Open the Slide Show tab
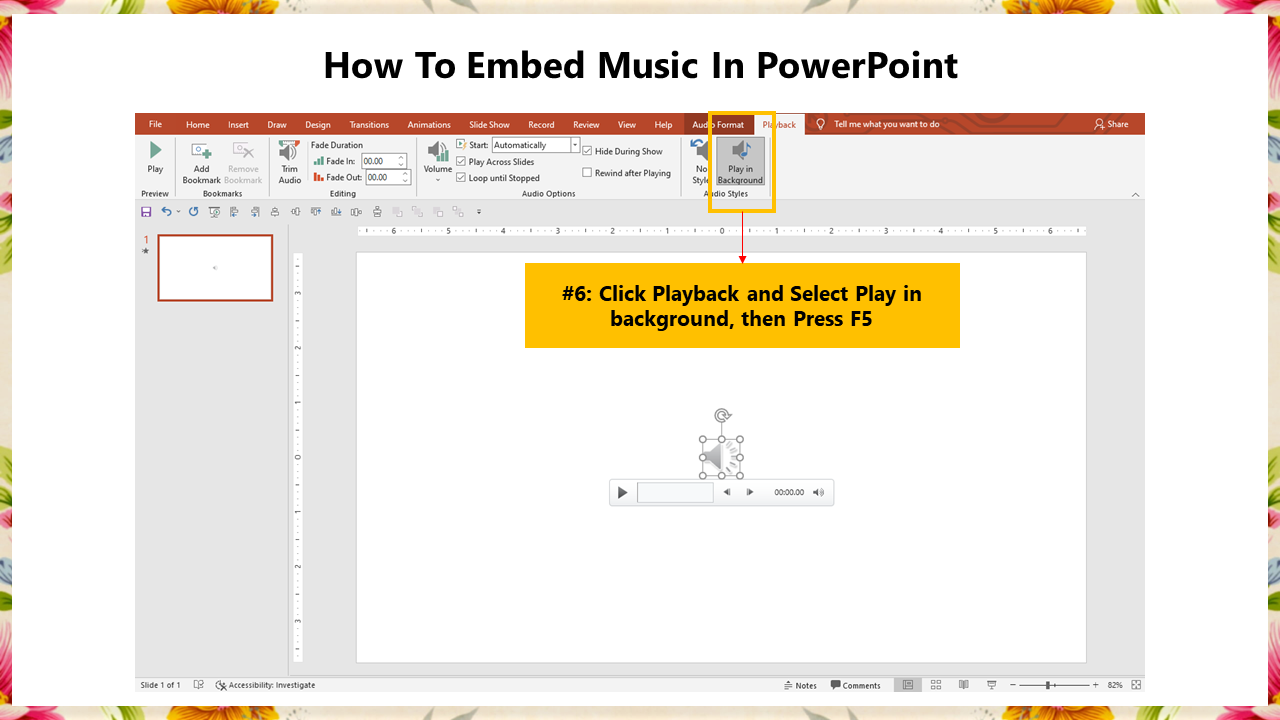 (489, 125)
